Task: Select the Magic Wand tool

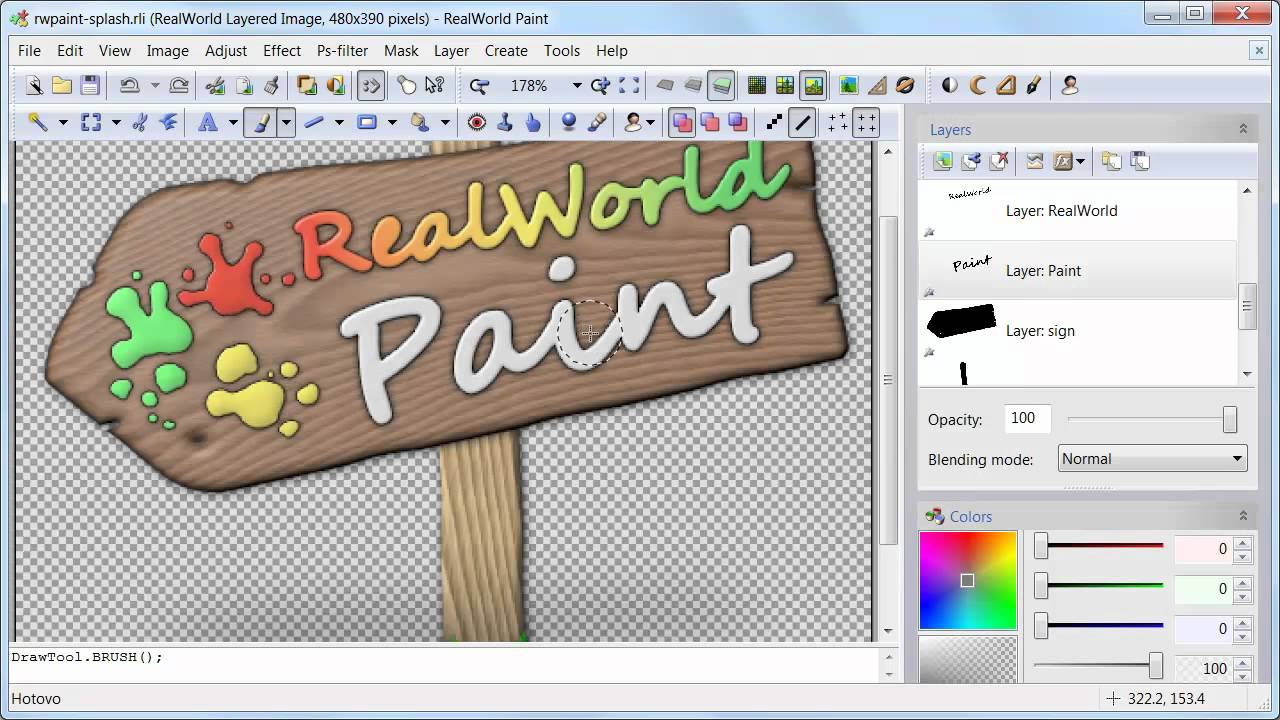Action: pos(38,122)
